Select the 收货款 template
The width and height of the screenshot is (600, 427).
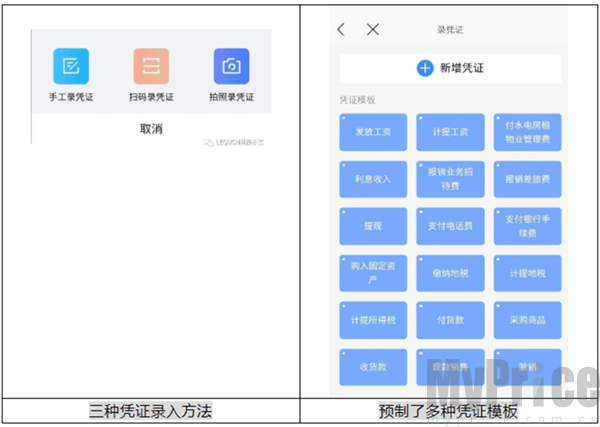point(373,367)
